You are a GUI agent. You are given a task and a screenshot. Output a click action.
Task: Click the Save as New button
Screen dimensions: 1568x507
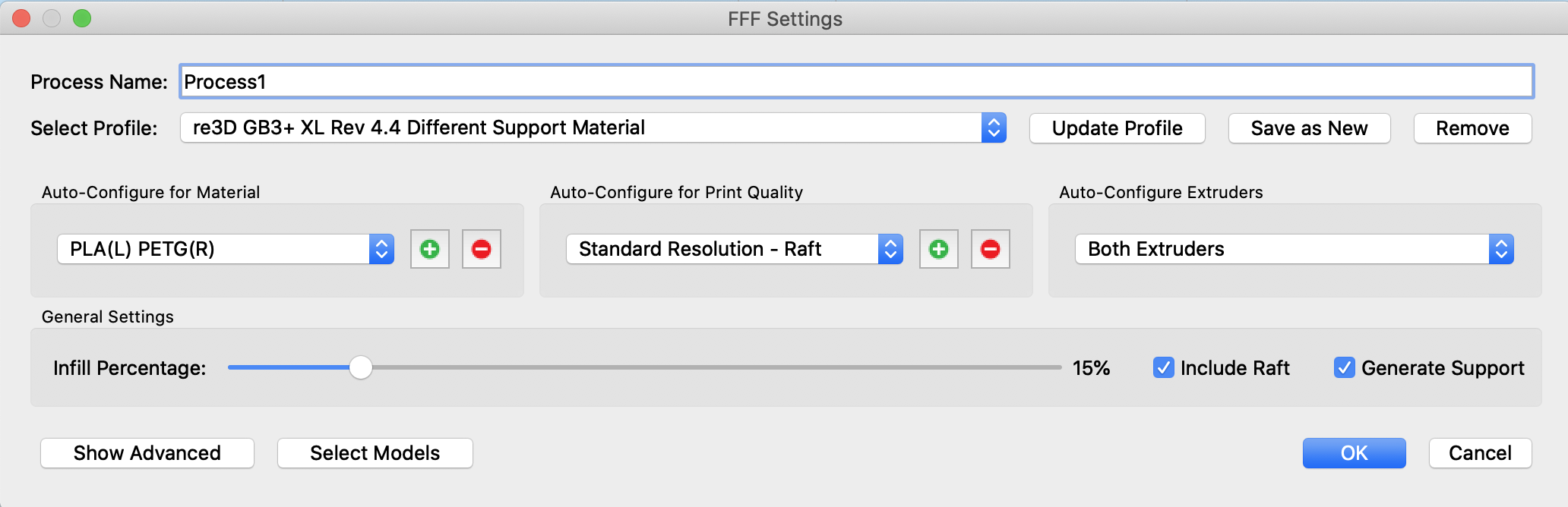pyautogui.click(x=1310, y=128)
